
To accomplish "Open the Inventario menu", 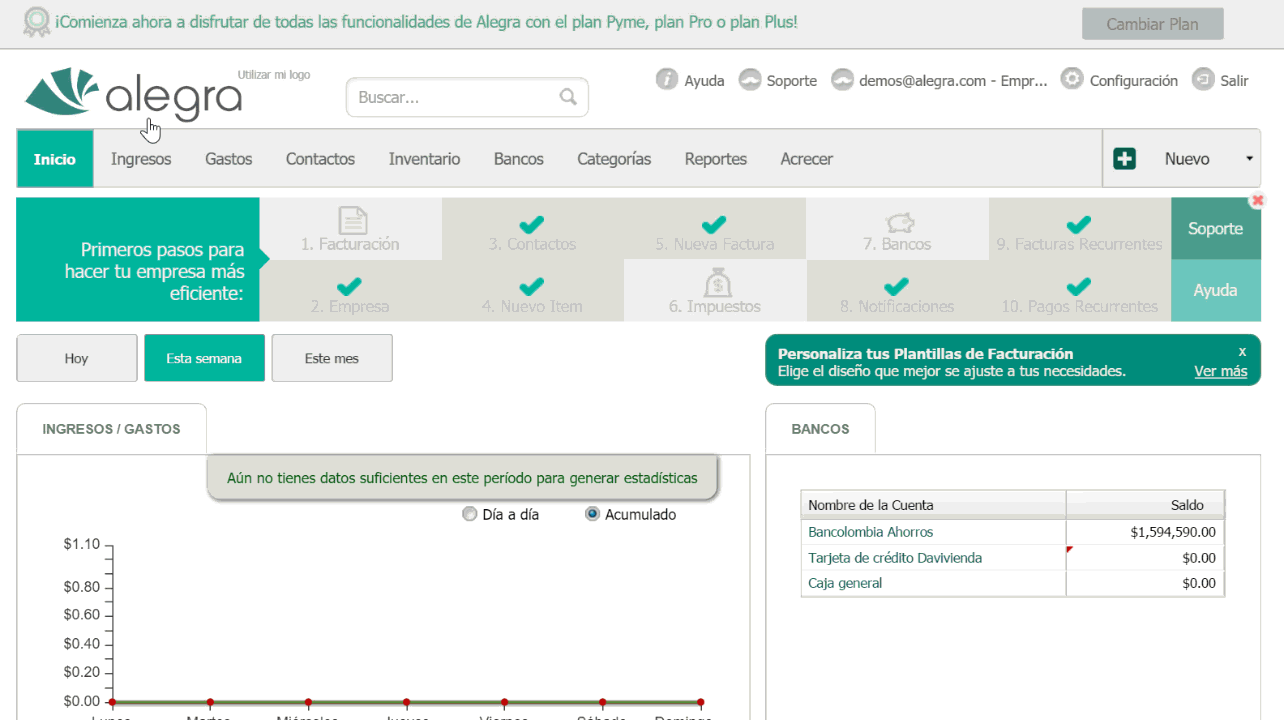I will point(424,158).
